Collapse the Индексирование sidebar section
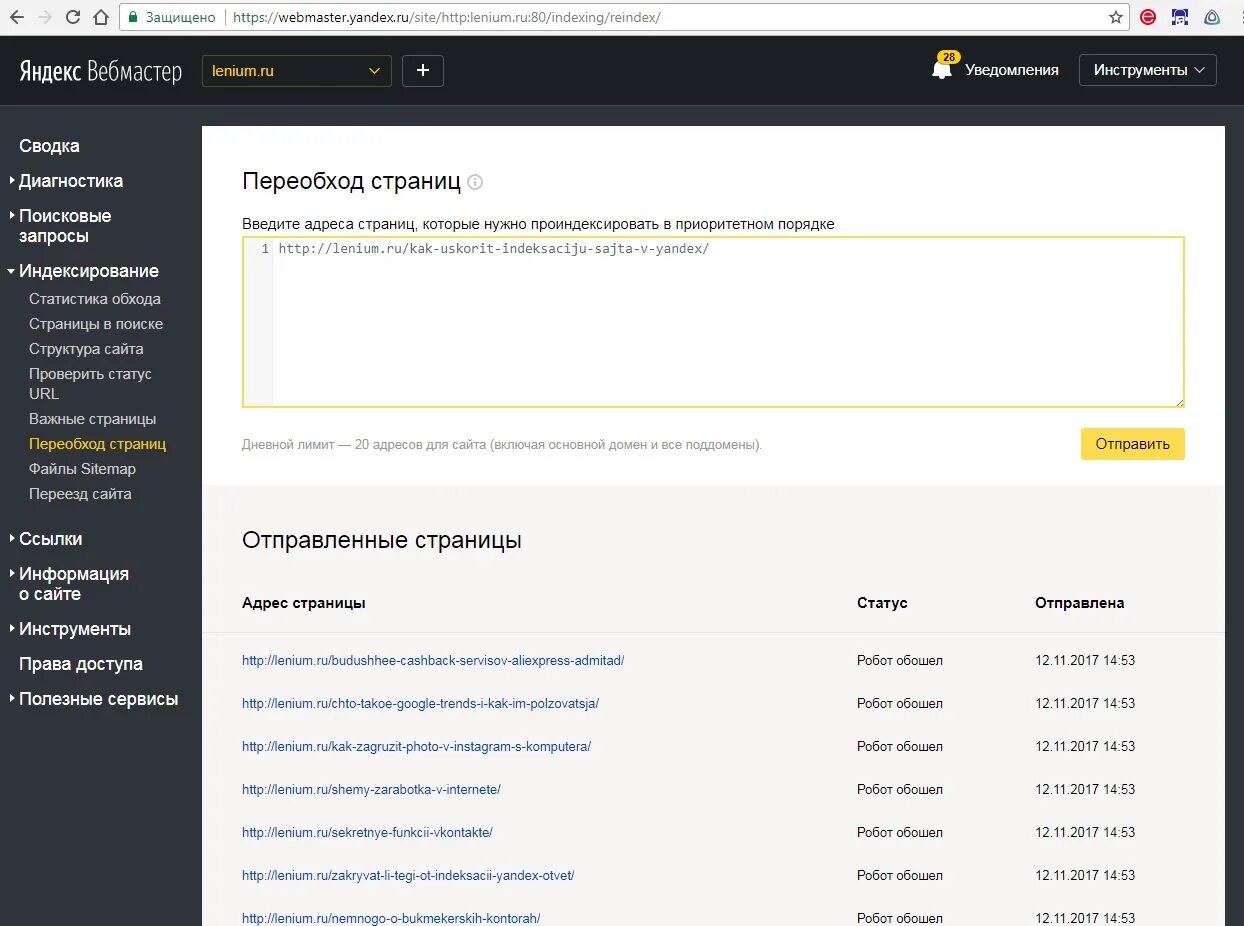The height and width of the screenshot is (926, 1244). pos(83,271)
